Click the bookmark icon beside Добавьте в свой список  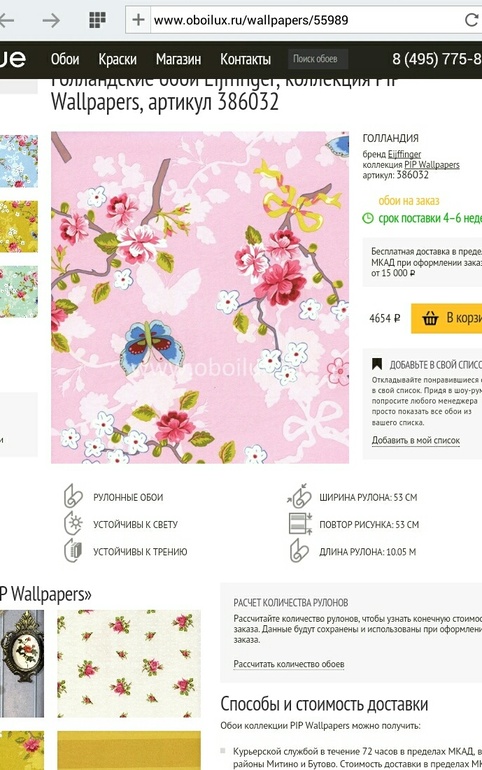(376, 364)
